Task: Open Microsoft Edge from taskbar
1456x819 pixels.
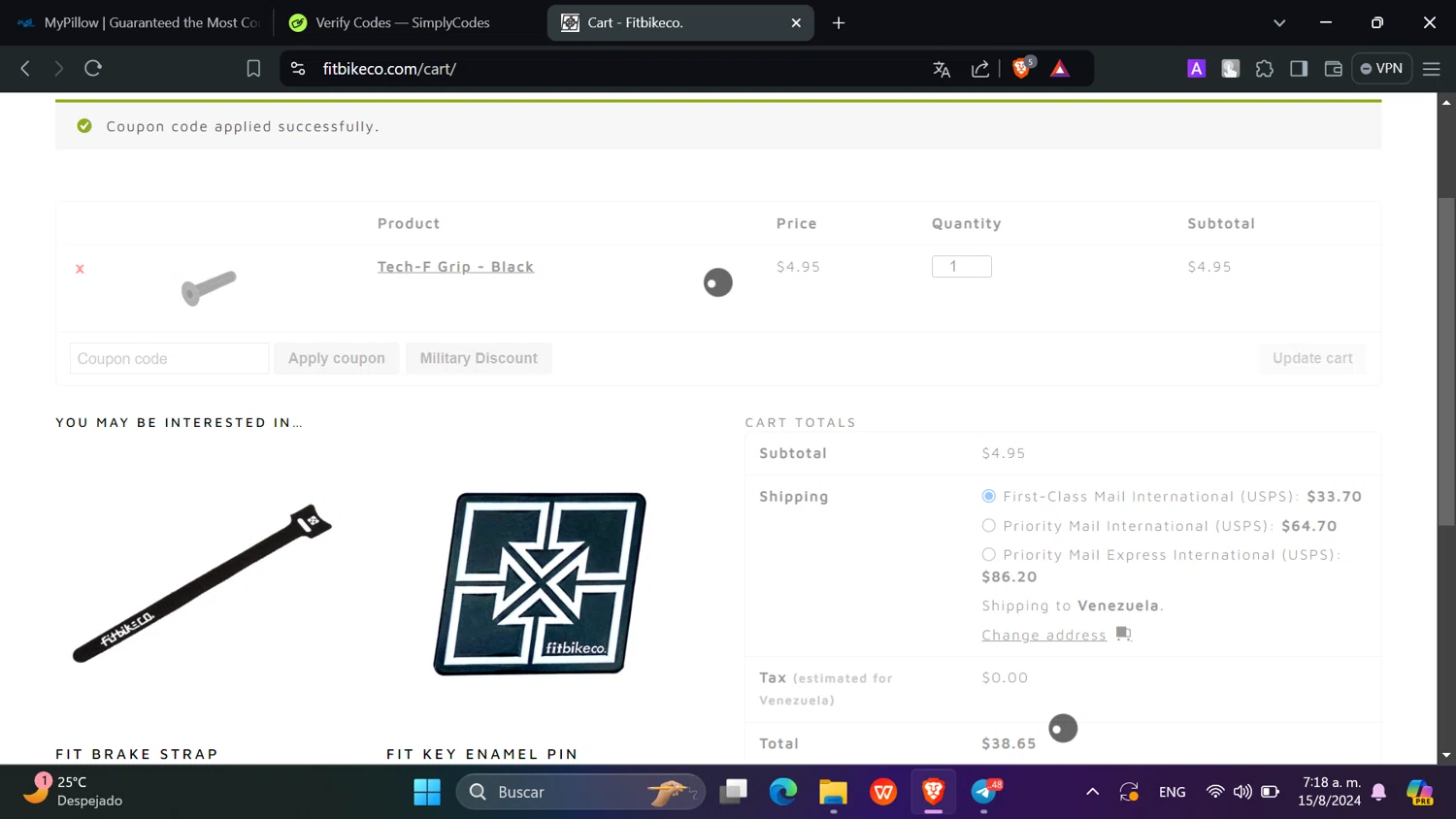Action: tap(783, 792)
